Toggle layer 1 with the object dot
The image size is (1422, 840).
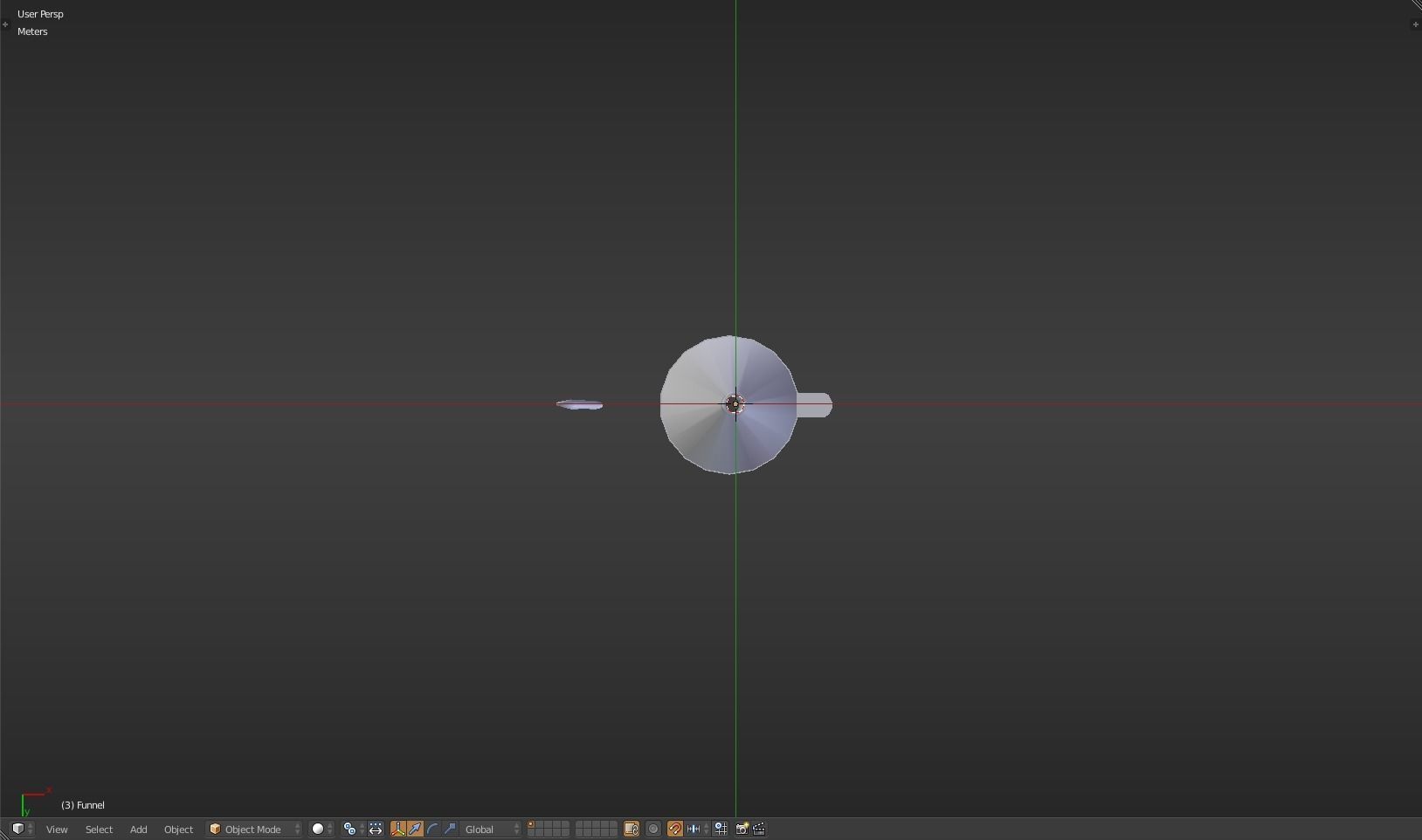[x=531, y=825]
